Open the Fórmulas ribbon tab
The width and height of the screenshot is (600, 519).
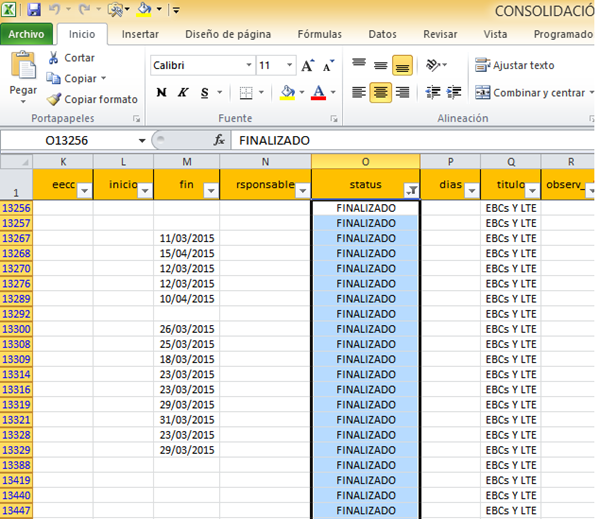point(320,34)
